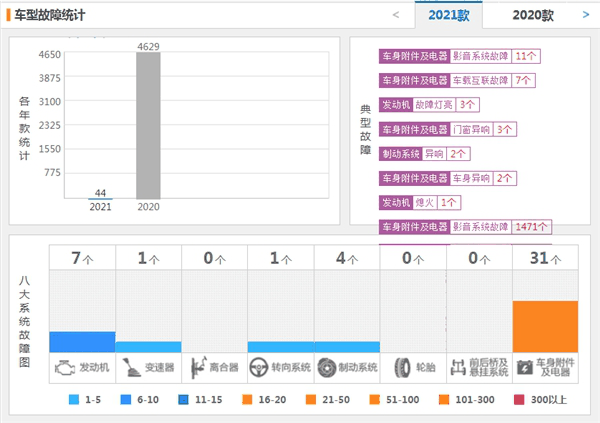The image size is (600, 423).
Task: Click the orange bar for body accessories
Action: pyautogui.click(x=545, y=326)
